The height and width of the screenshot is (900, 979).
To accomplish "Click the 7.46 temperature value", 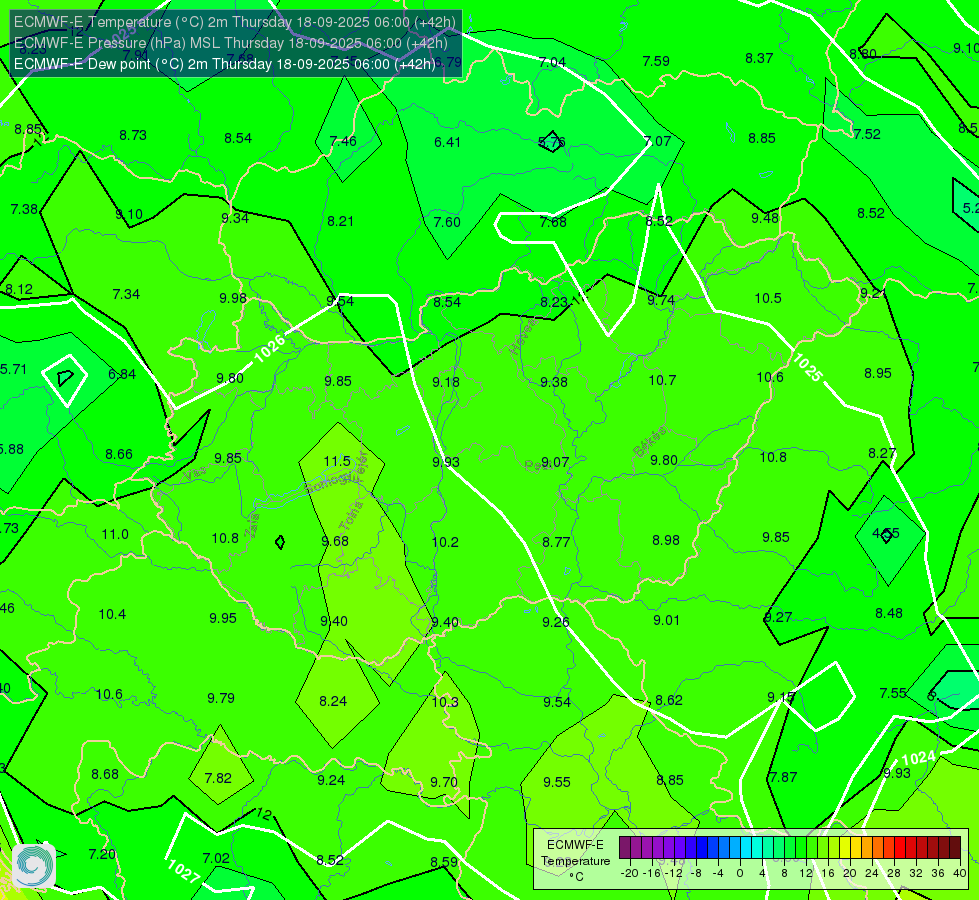I will 343,141.
